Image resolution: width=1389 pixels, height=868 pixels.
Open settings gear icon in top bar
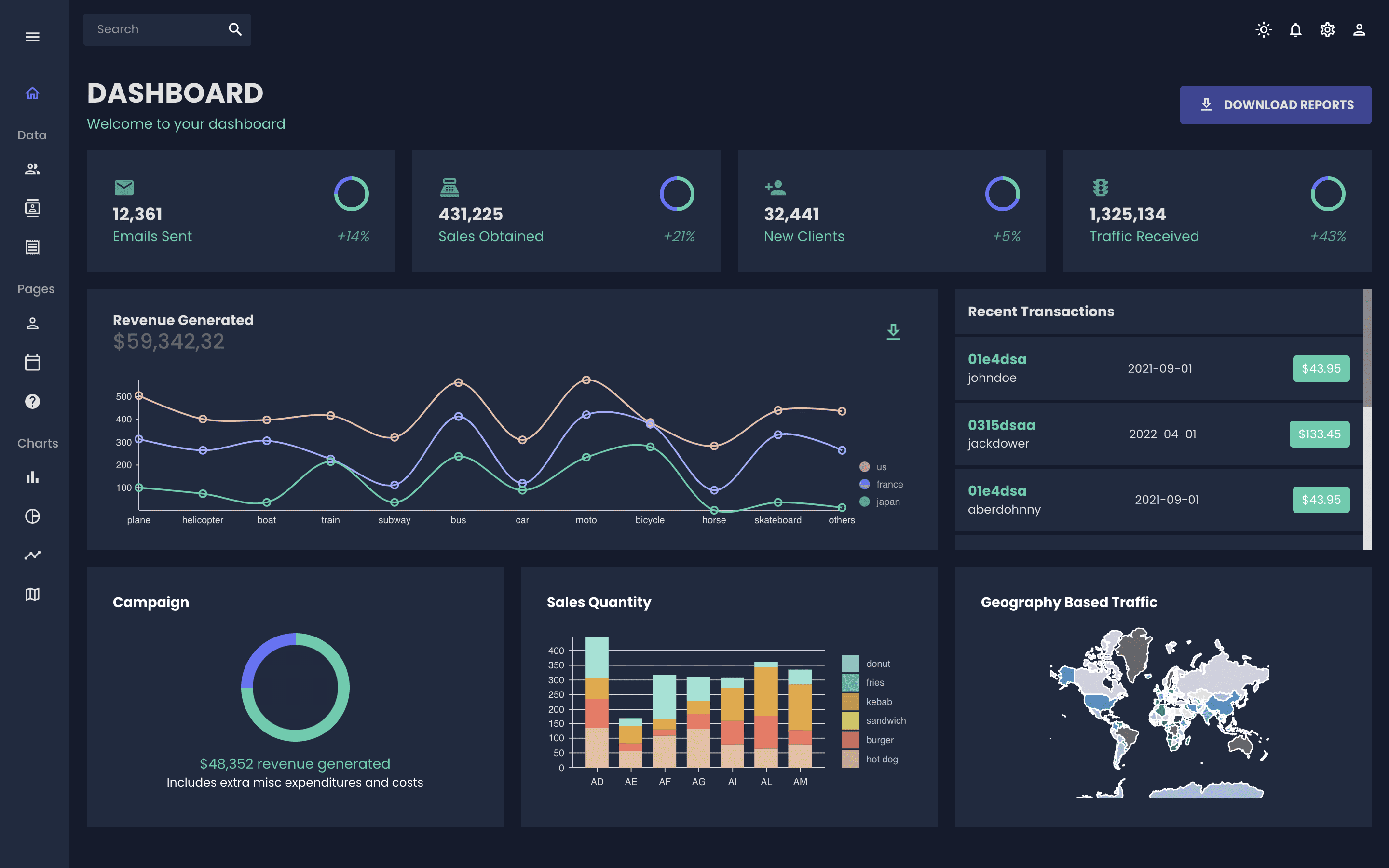[x=1327, y=30]
